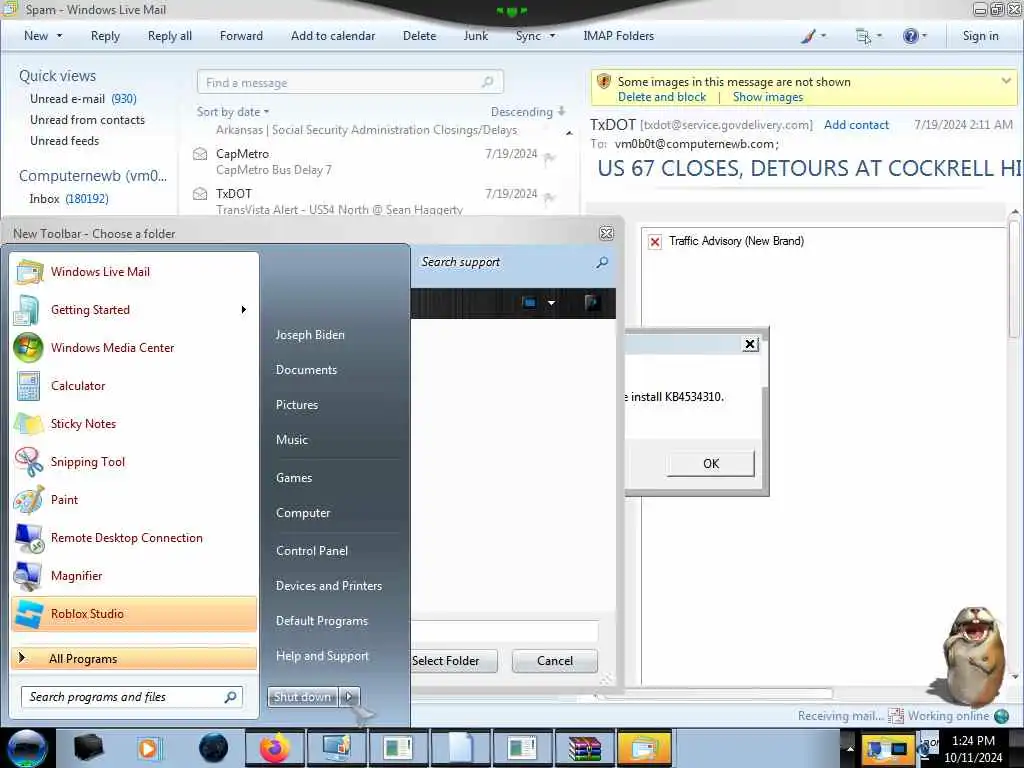Open Getting Started in Start menu
This screenshot has height=768, width=1024.
[x=135, y=310]
